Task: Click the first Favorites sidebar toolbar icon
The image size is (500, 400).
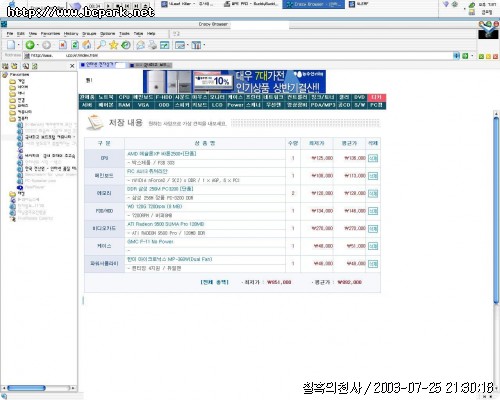Action: [x=5, y=66]
